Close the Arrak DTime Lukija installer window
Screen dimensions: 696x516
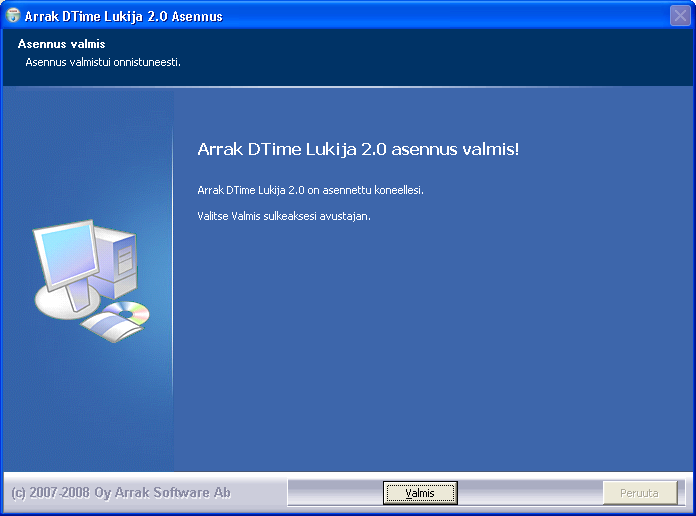tap(680, 16)
